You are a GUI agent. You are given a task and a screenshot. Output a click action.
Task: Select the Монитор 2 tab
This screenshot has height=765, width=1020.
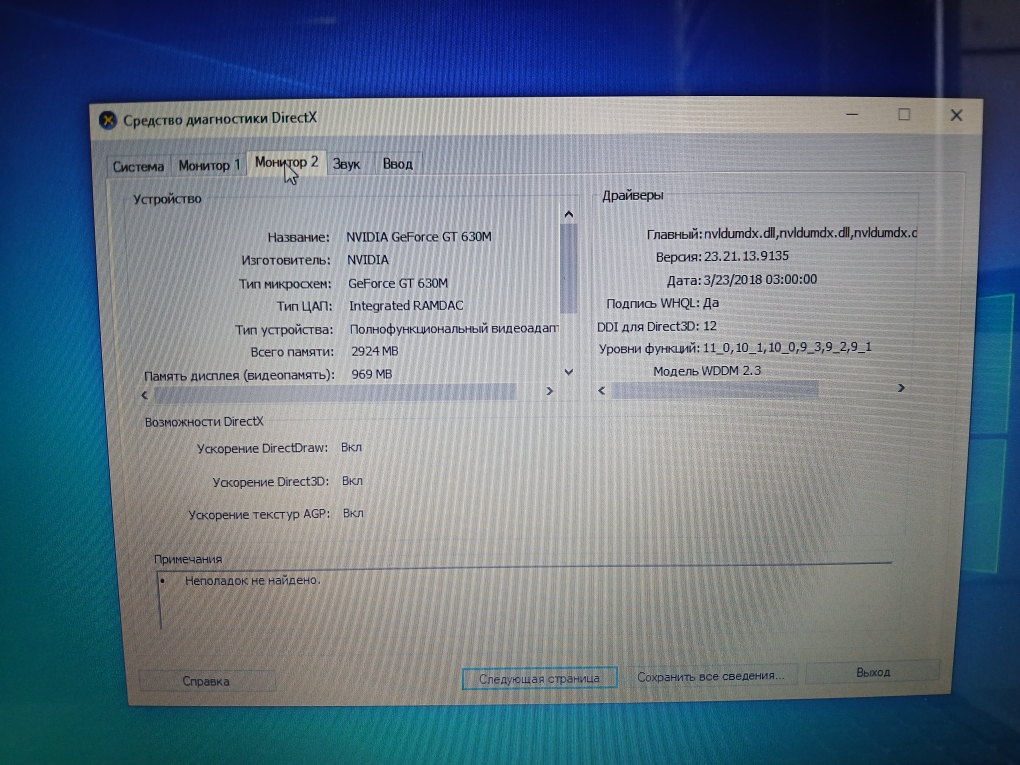pos(287,163)
